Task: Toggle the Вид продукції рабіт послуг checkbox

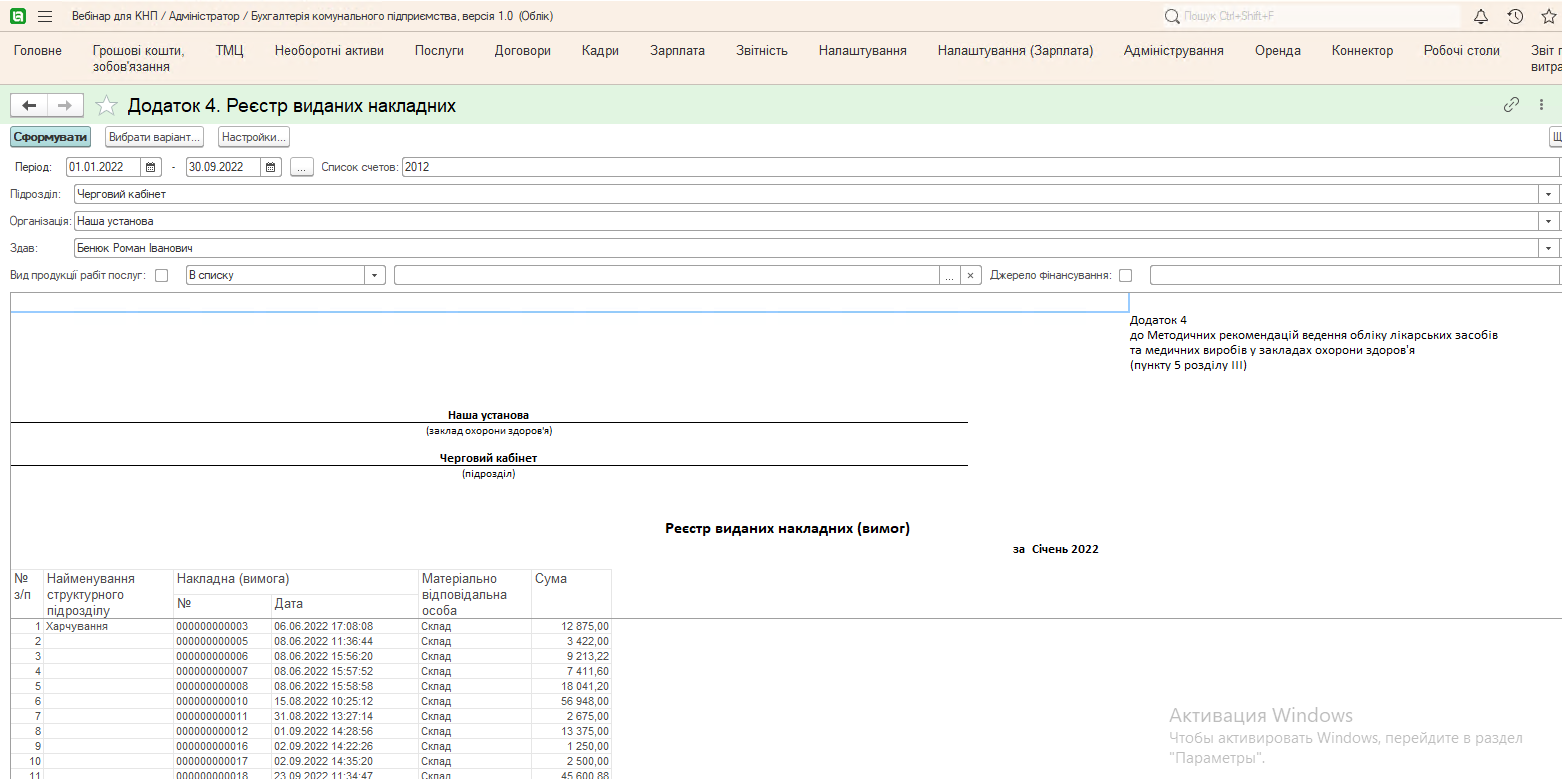Action: tap(162, 275)
